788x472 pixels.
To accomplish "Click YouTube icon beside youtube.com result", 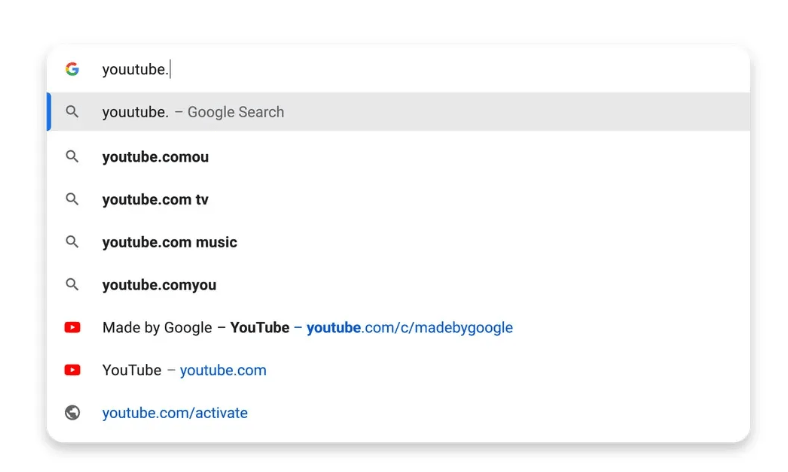I will 72,370.
